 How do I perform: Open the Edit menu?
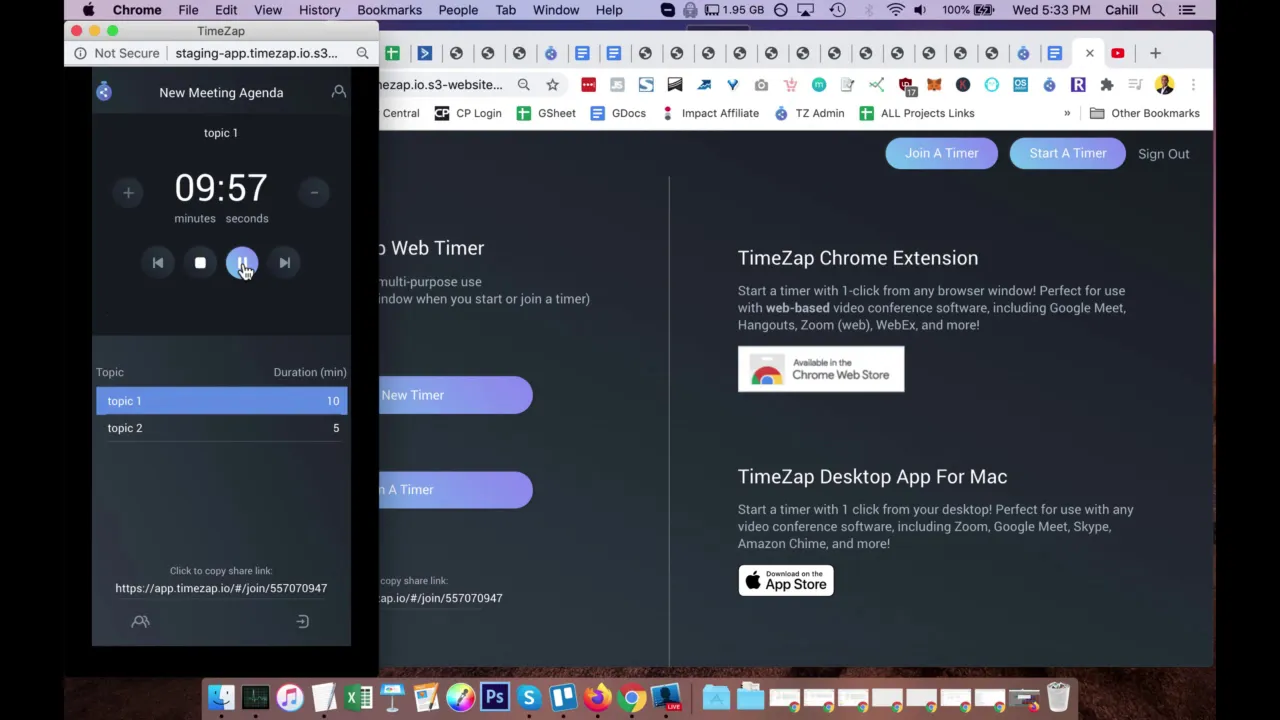tap(226, 10)
